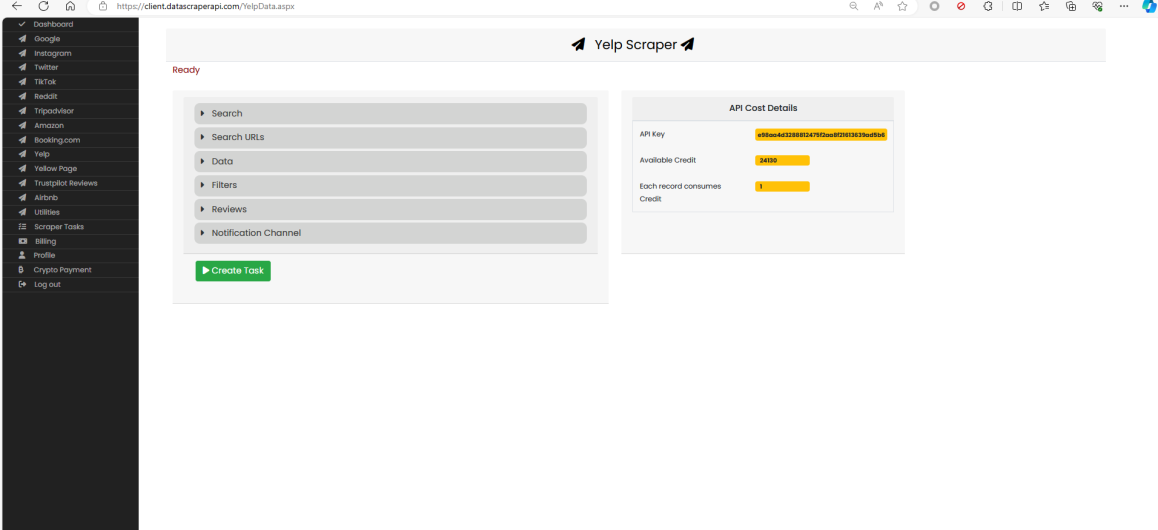Click the Yelp Scraper page title

click(636, 44)
